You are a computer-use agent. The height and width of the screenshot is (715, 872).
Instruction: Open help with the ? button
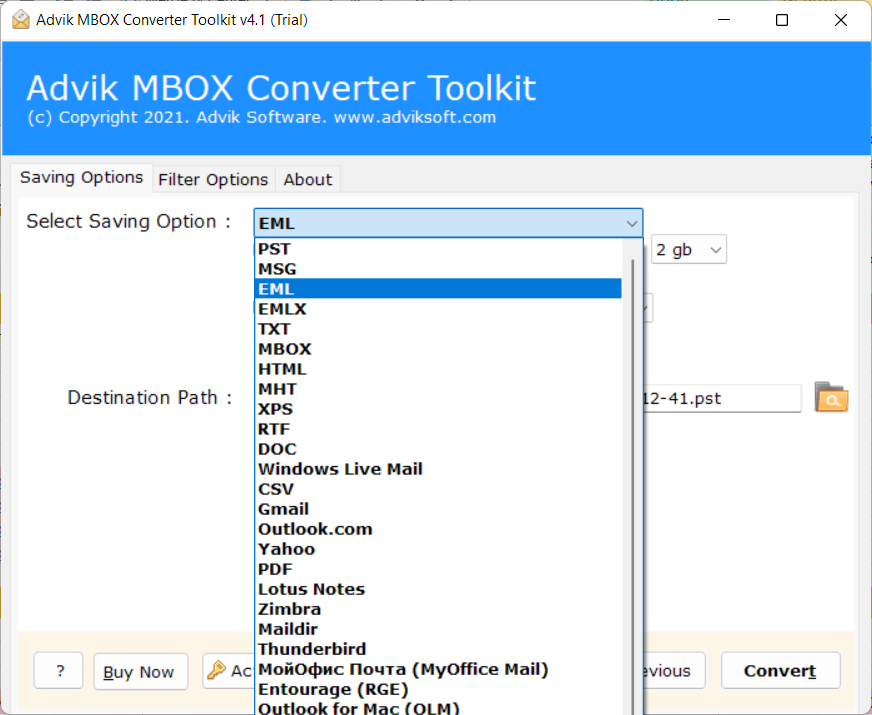(x=58, y=671)
